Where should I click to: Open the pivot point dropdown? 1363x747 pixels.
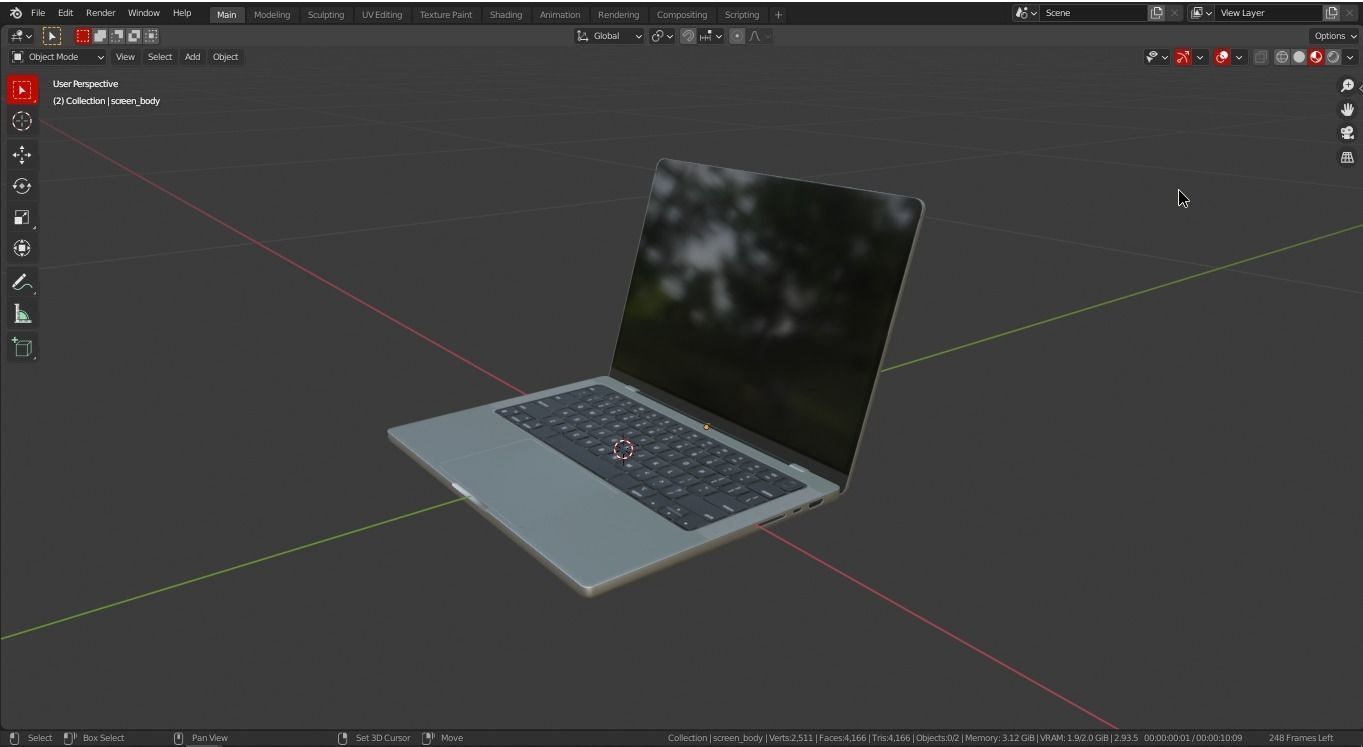(662, 36)
